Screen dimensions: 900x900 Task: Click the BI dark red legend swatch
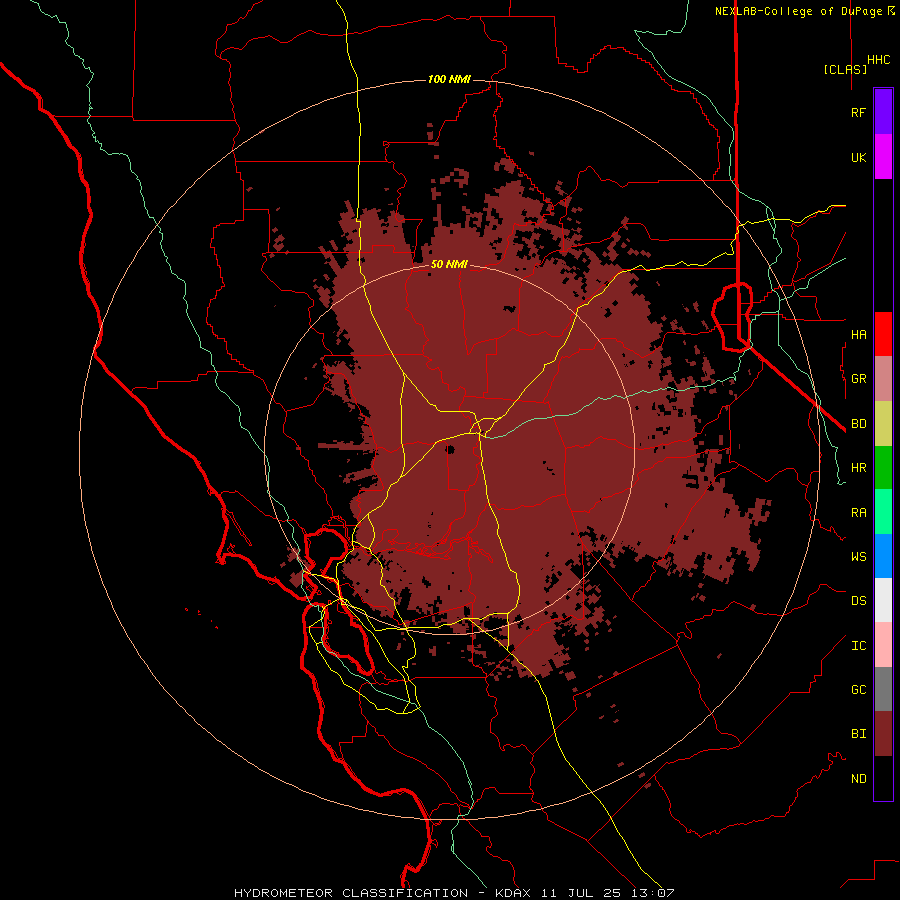coord(883,734)
